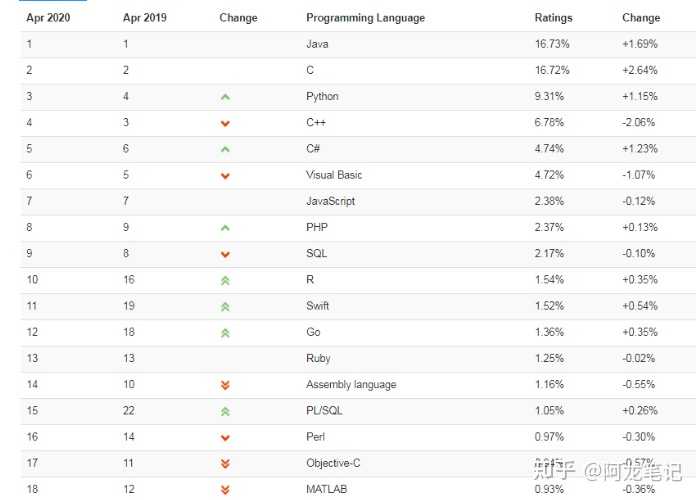Click the Programming Language column header
The image size is (700, 500).
tap(365, 18)
